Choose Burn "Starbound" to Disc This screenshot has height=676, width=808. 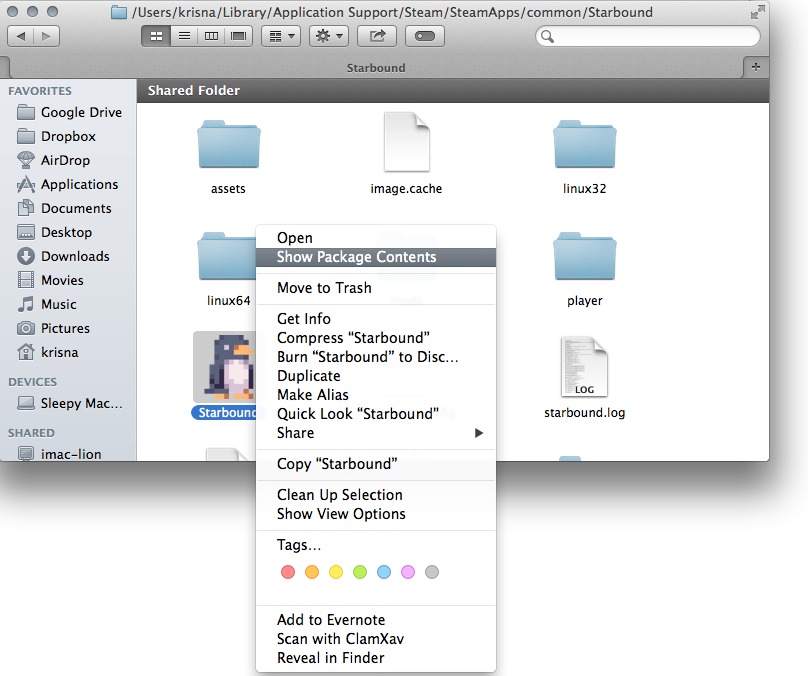[x=376, y=357]
